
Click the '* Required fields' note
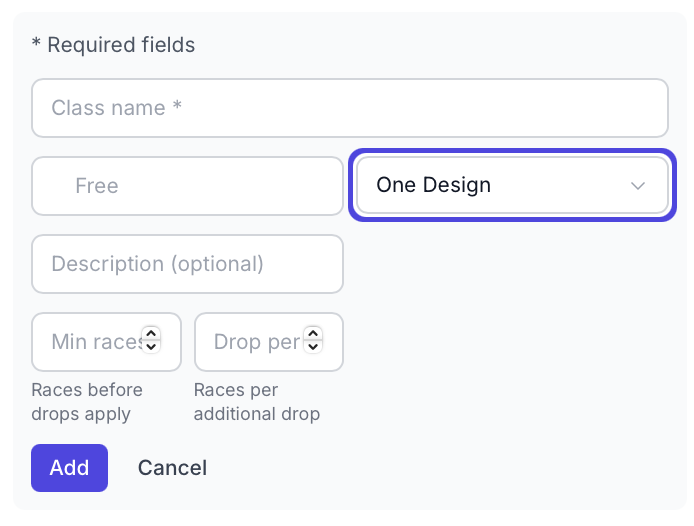[x=114, y=45]
